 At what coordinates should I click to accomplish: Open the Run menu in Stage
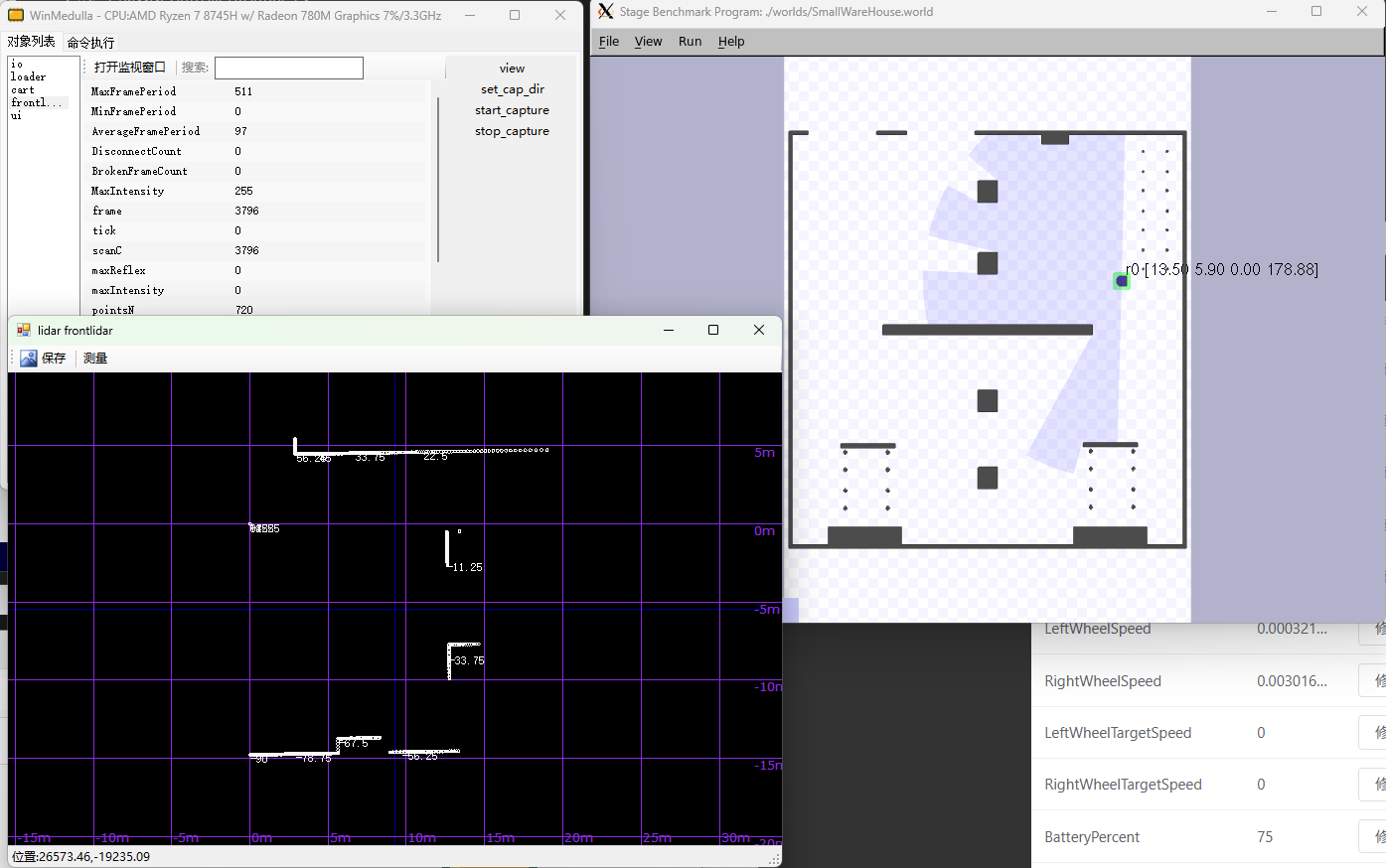click(x=690, y=41)
